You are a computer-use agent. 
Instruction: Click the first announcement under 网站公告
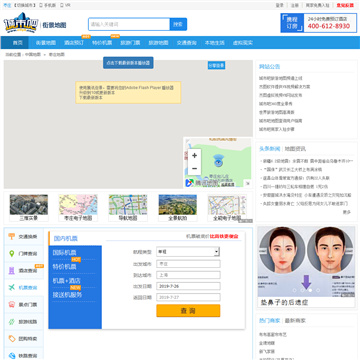(x=281, y=78)
